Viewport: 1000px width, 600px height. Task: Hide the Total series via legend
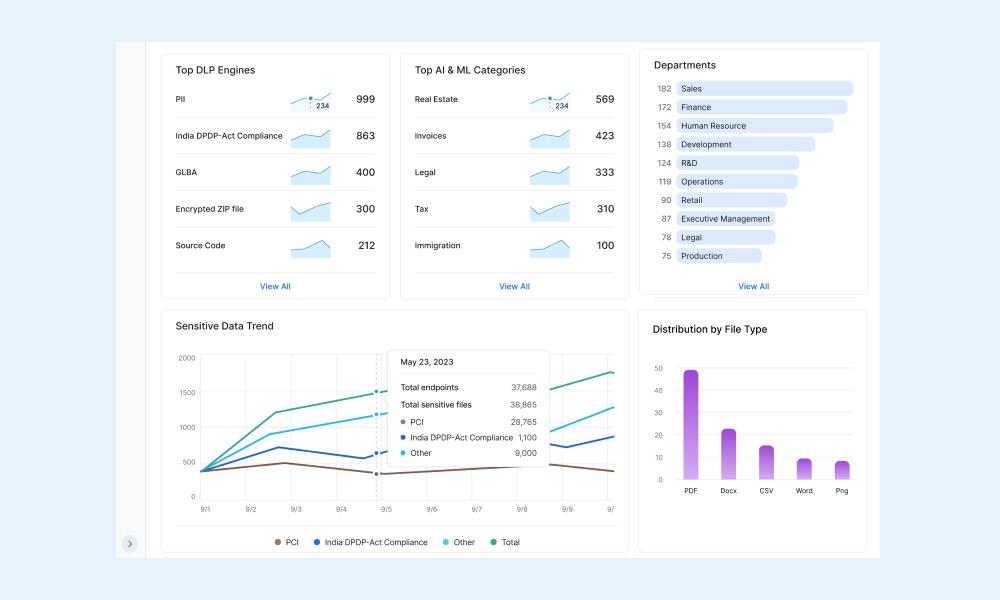tap(505, 542)
